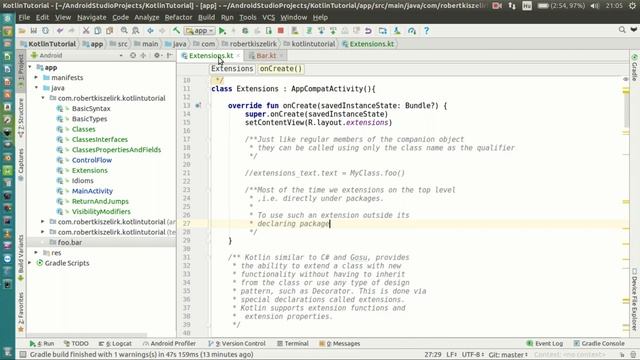640x360 pixels.
Task: Click the onCreate() breadcrumb above editor
Action: pyautogui.click(x=281, y=69)
